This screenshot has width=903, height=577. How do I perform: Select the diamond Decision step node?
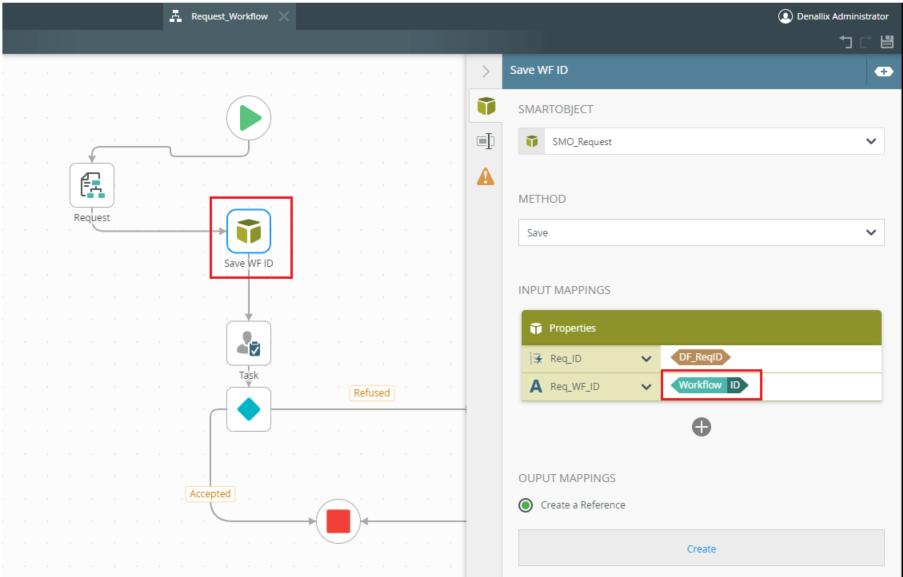point(248,409)
